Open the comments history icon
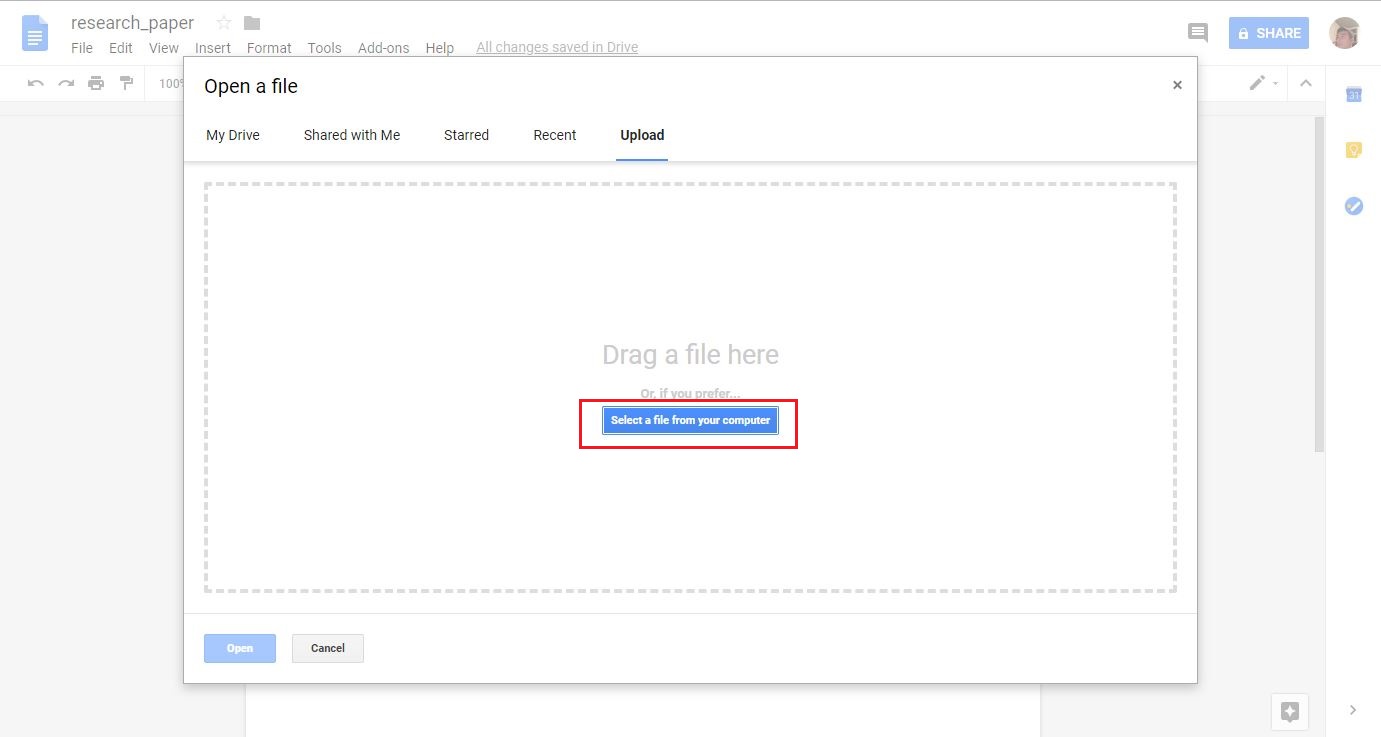This screenshot has height=737, width=1381. click(x=1198, y=33)
